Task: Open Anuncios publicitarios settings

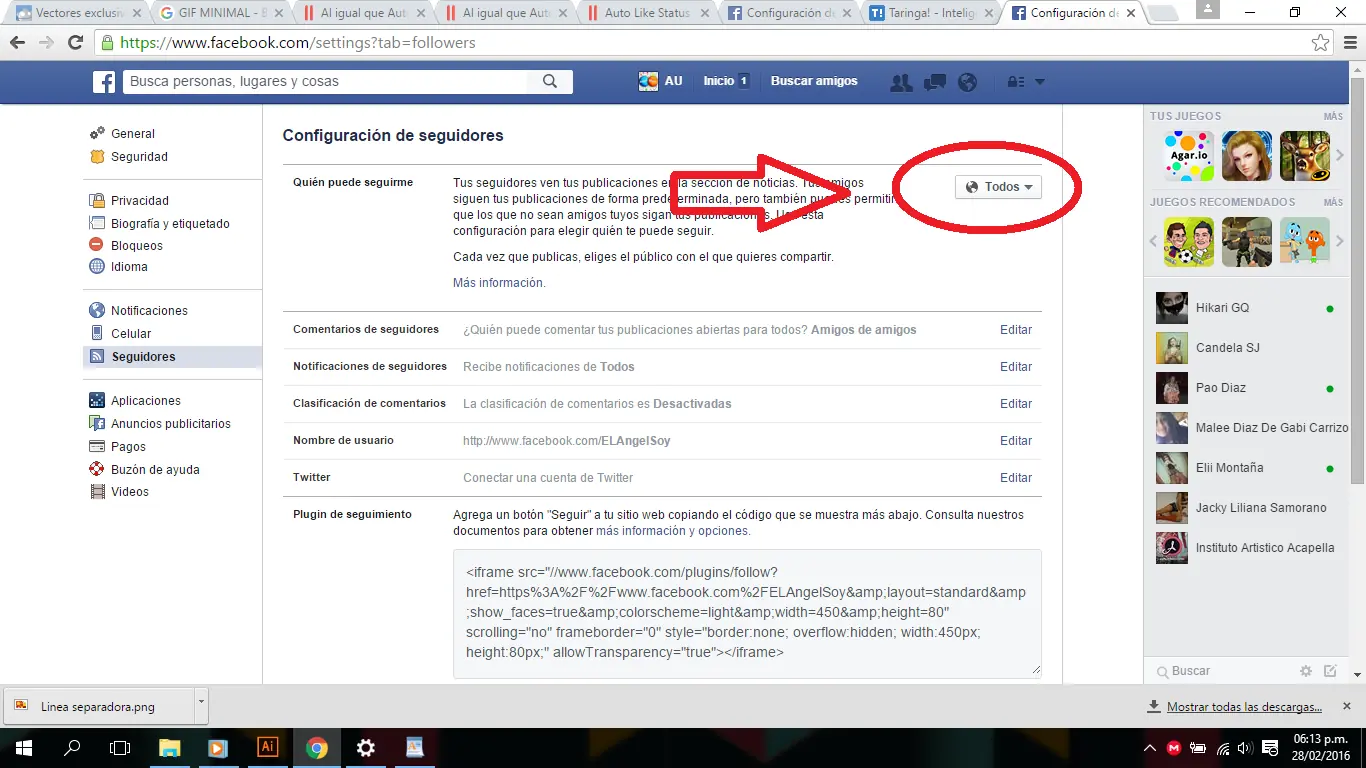Action: point(171,424)
